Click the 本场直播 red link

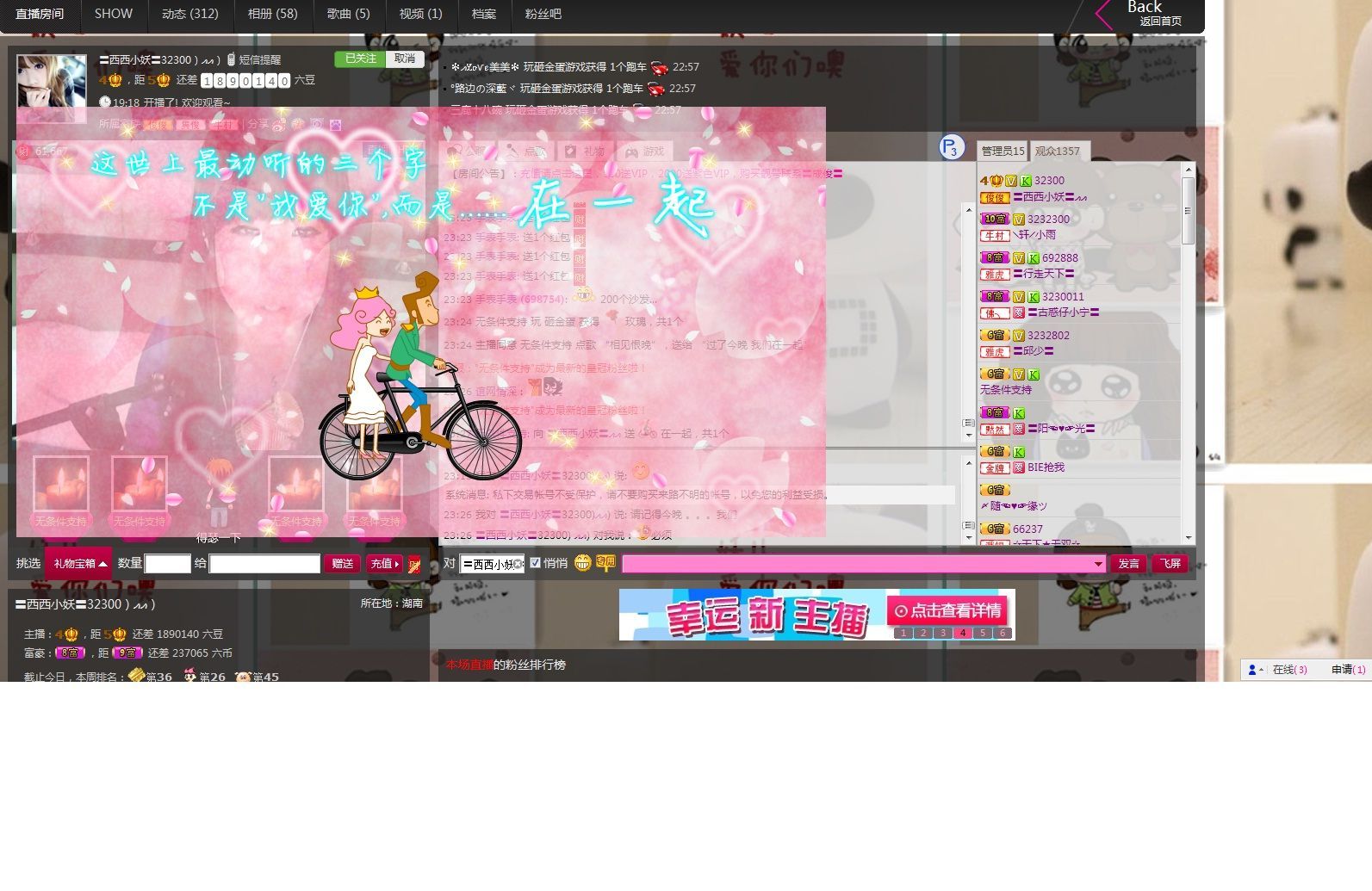[x=469, y=665]
